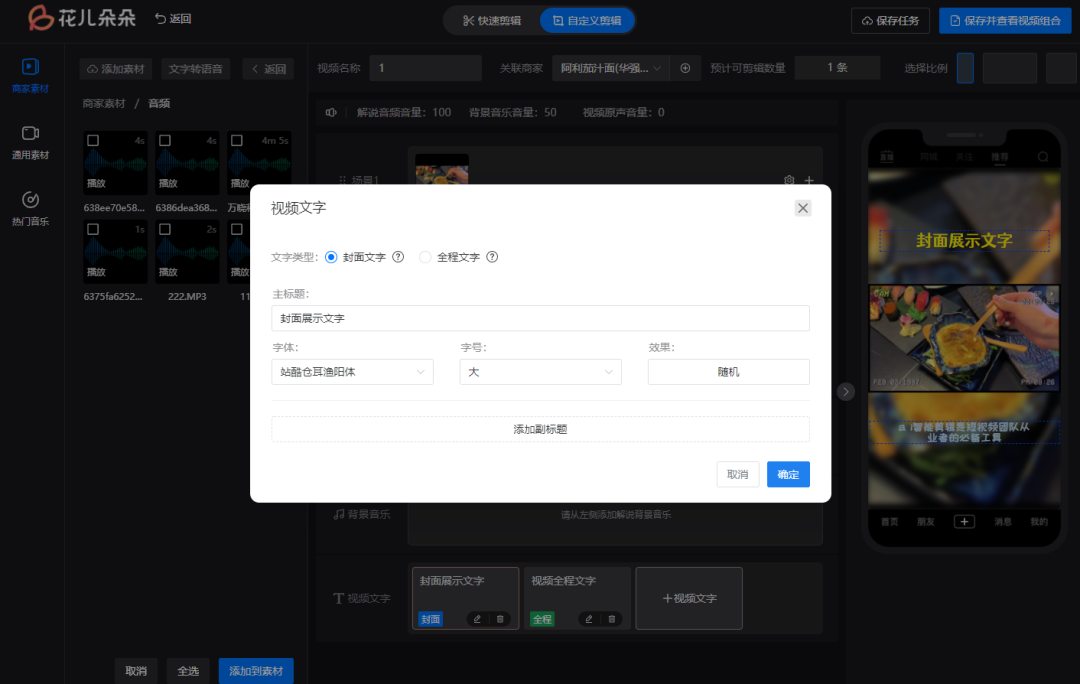Confirm the dialog with 确定
This screenshot has width=1080, height=684.
[x=788, y=474]
